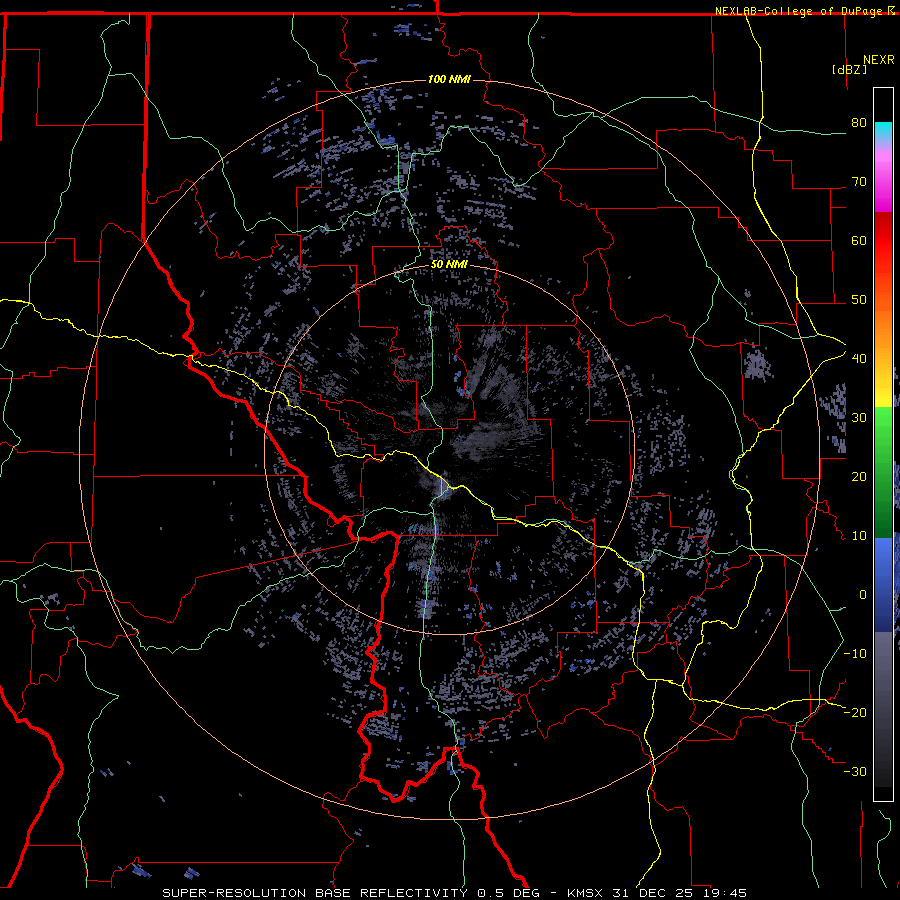Click the radar site at the rings' center
This screenshot has width=900, height=900.
[449, 449]
